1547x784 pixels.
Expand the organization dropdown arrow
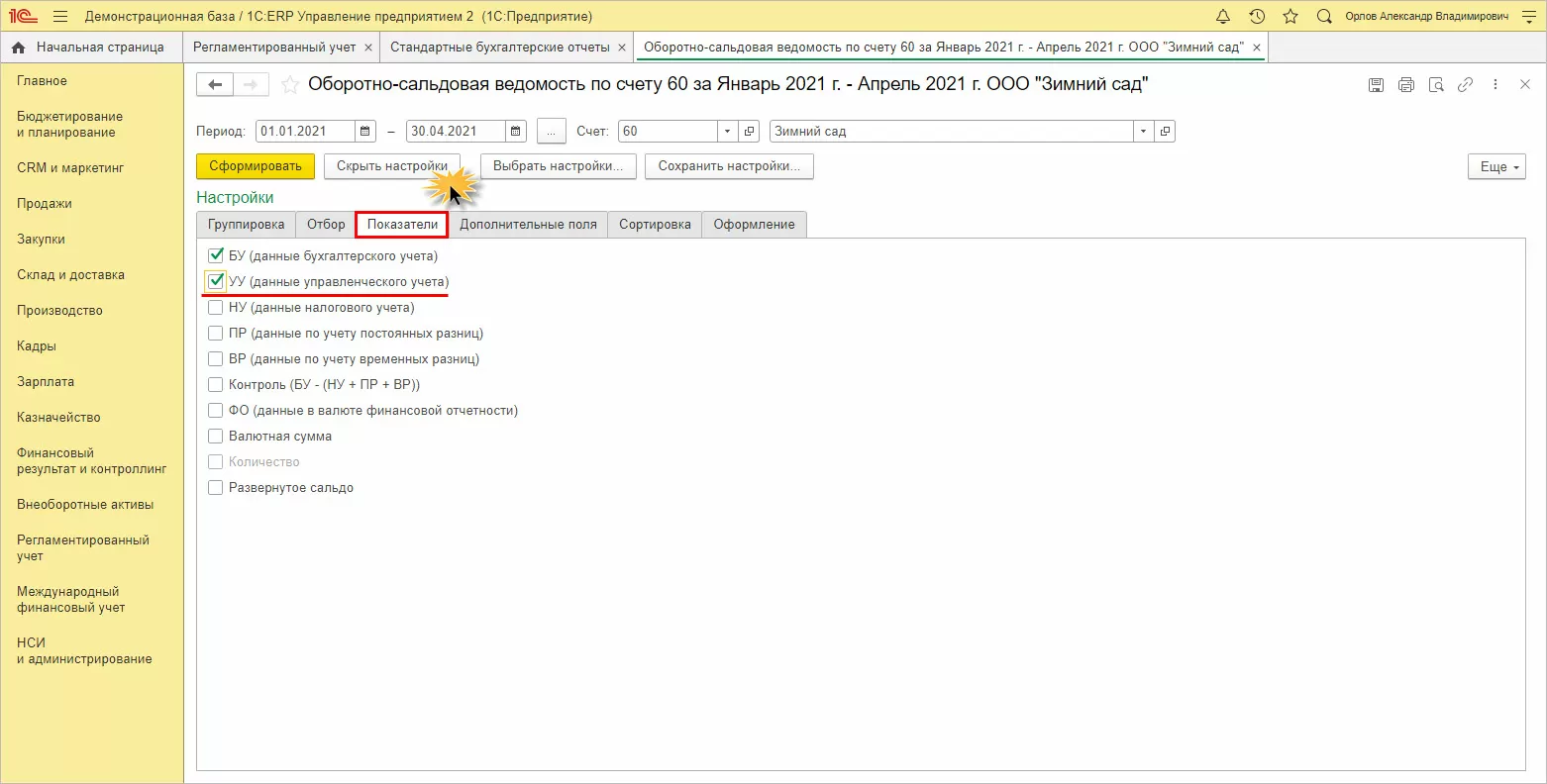pyautogui.click(x=1145, y=131)
